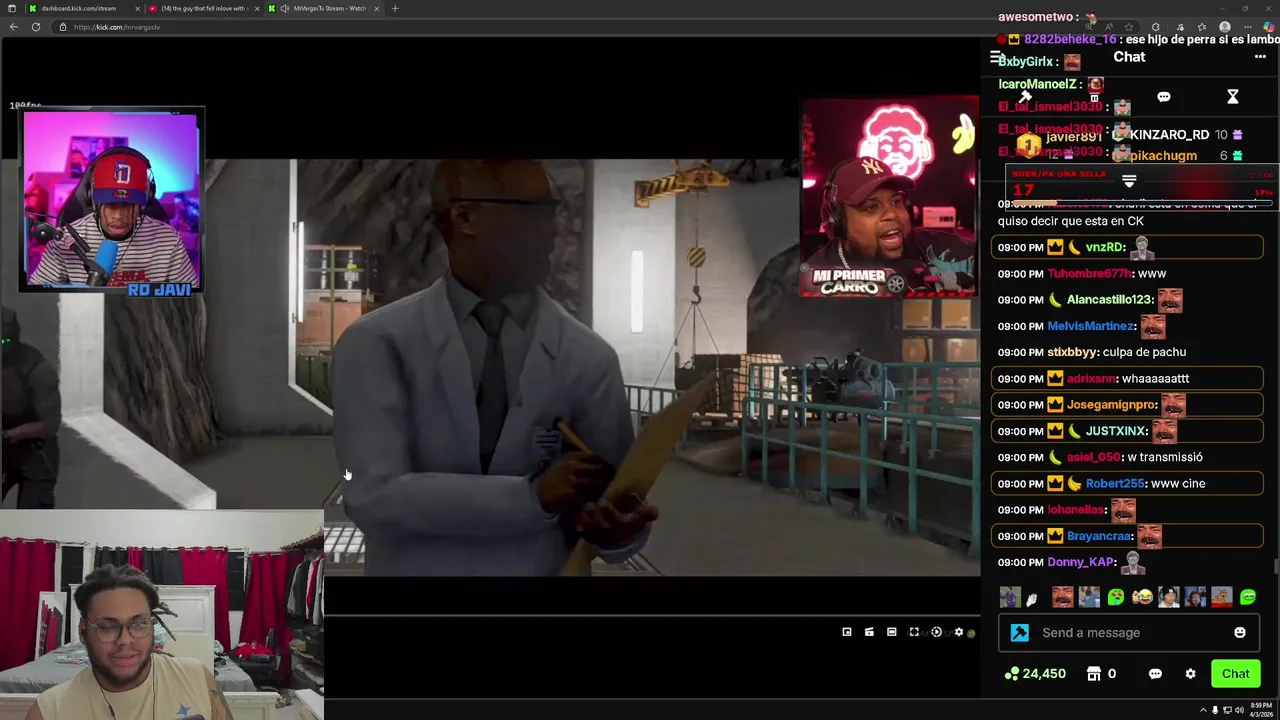Open taskbar clock and date

tap(1260, 710)
